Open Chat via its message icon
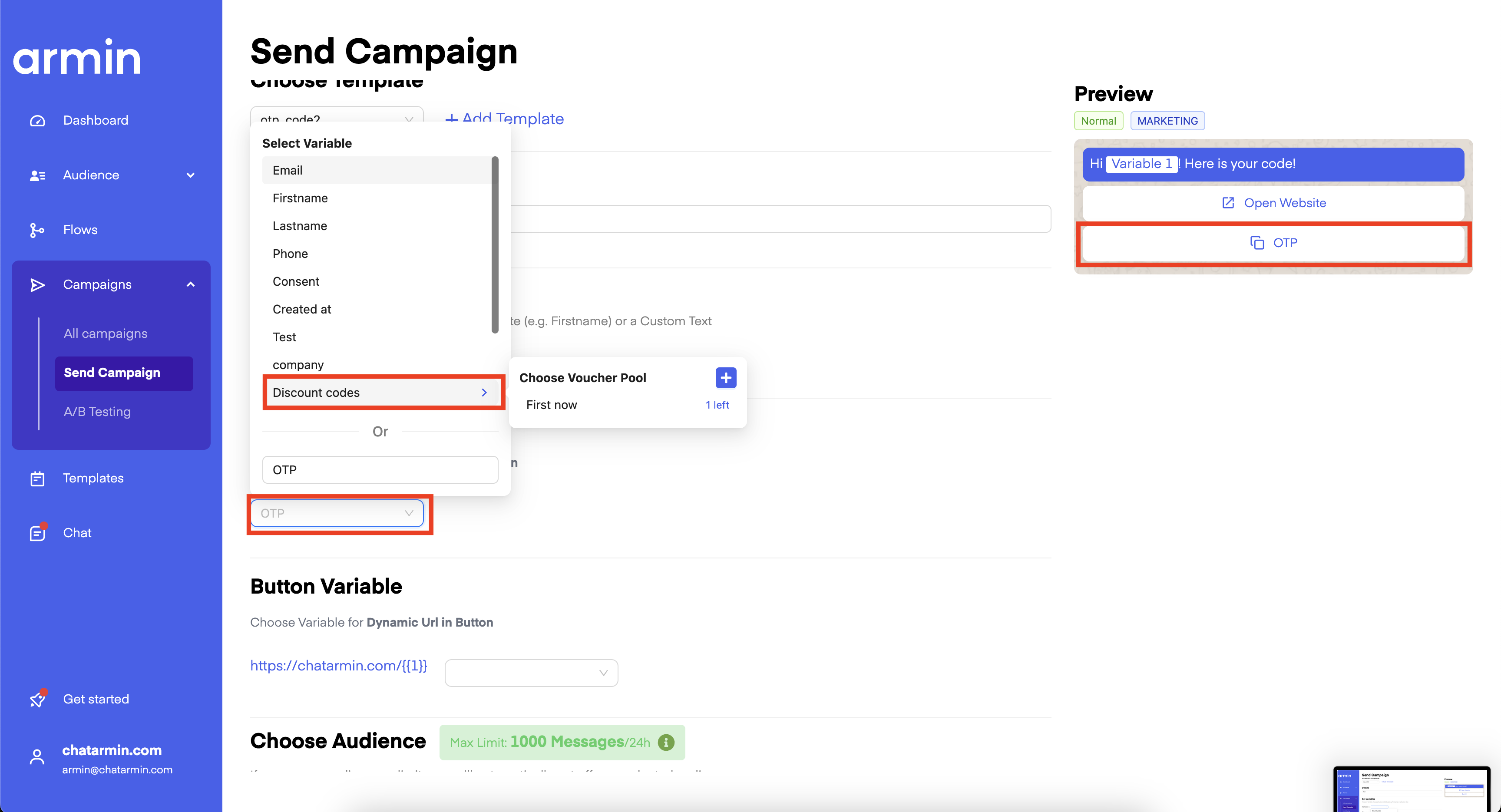 (x=37, y=533)
